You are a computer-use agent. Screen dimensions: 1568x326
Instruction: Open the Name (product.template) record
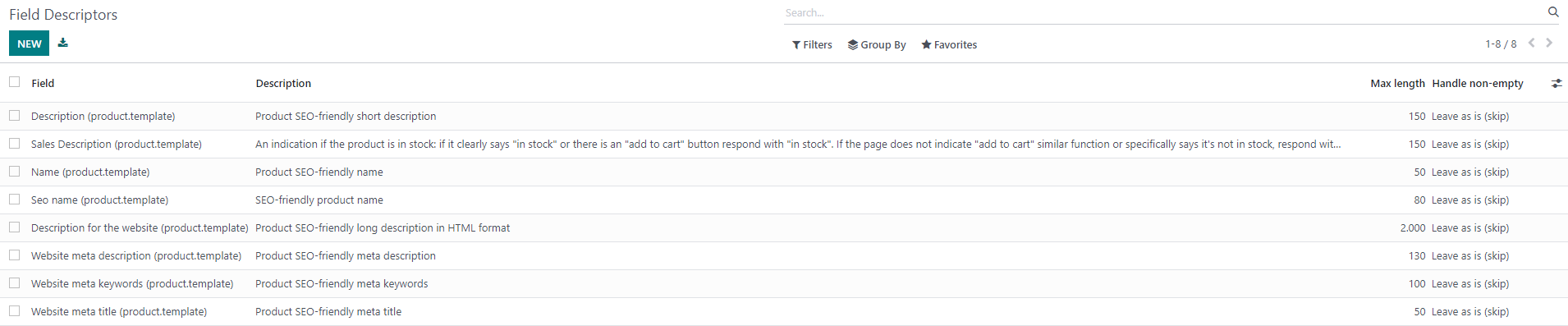point(90,172)
